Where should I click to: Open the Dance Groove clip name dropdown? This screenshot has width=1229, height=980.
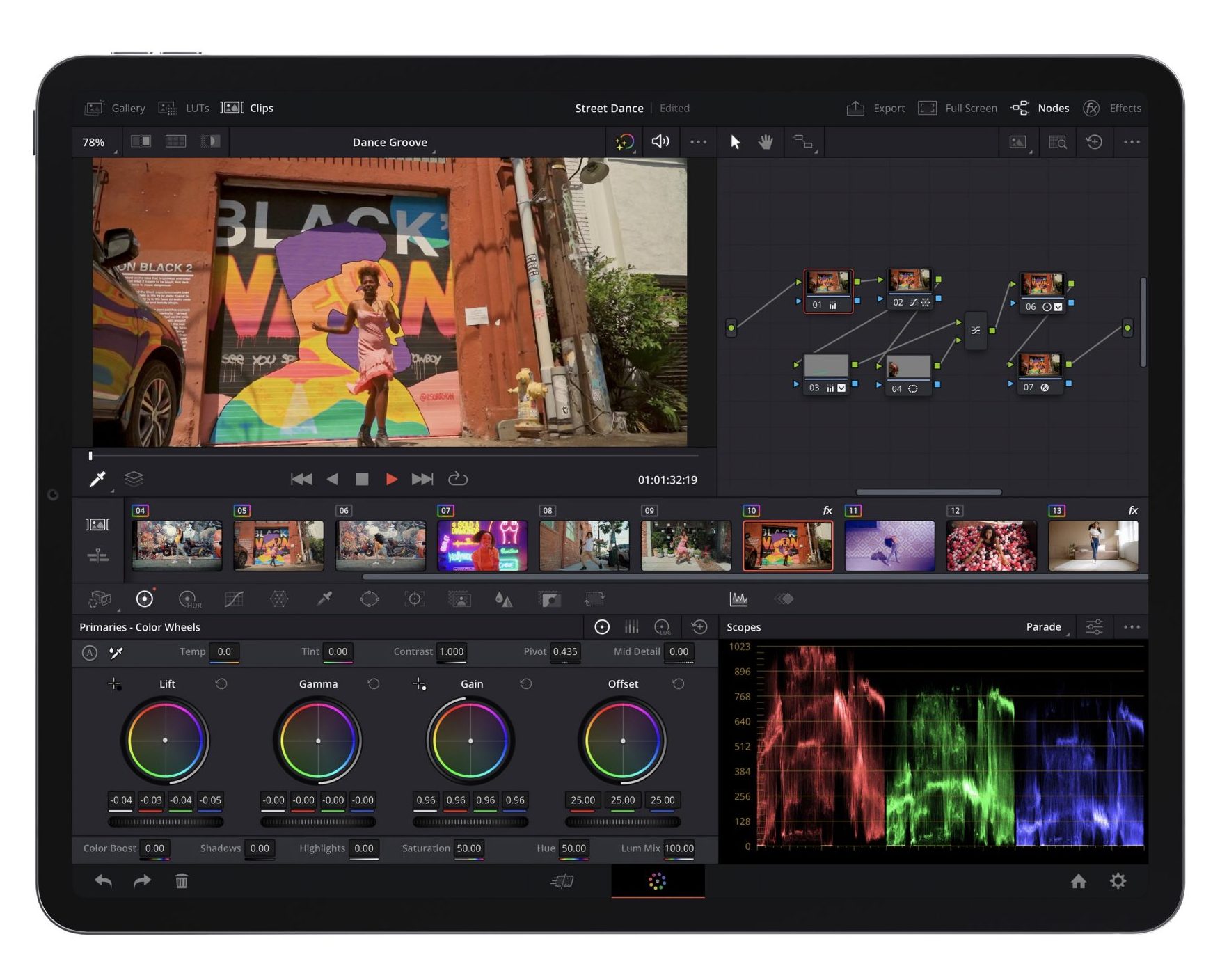point(391,142)
